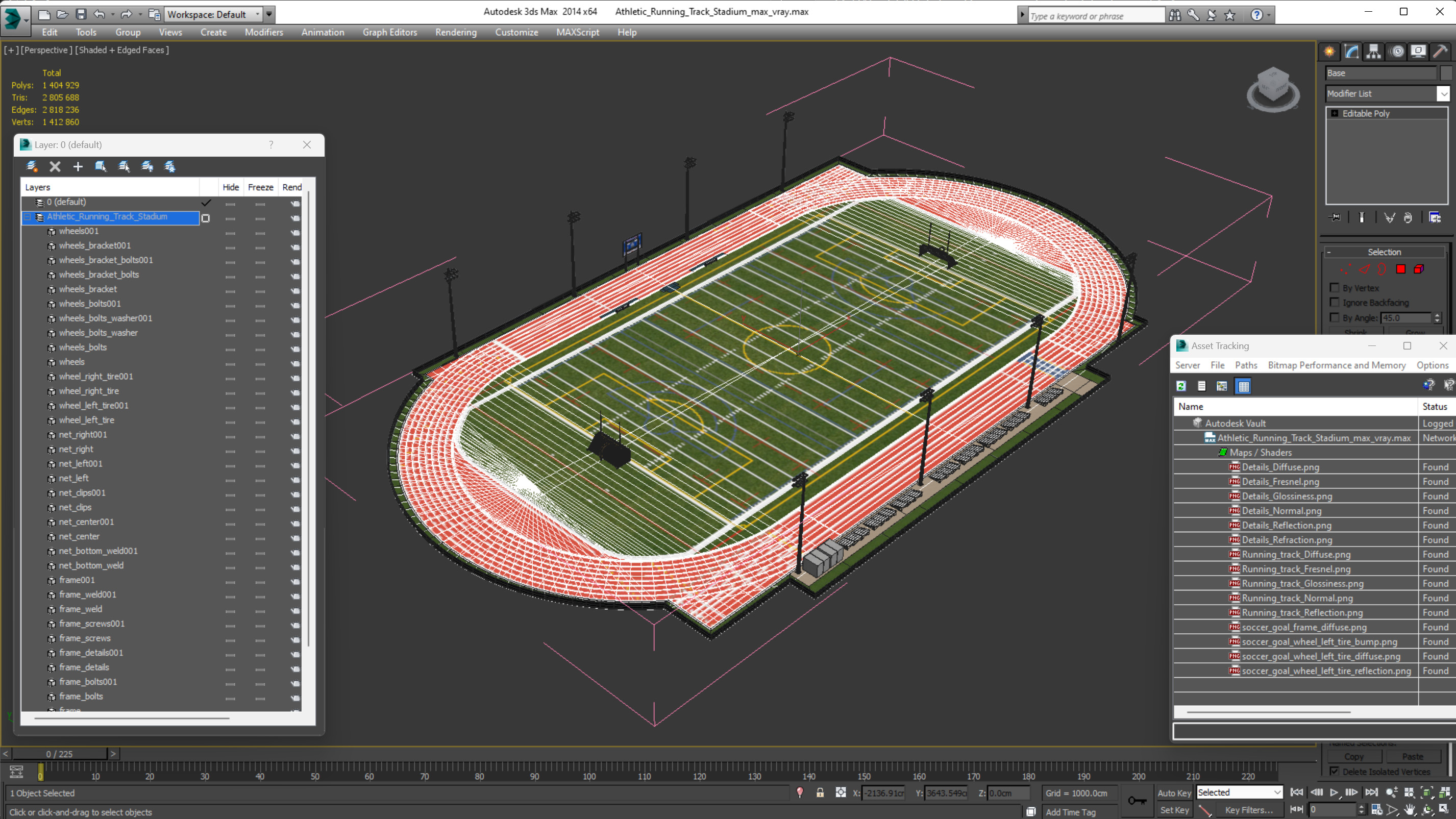Screen dimensions: 1456x819
Task: Delete layer with X icon in Layer dialog
Action: coord(55,166)
